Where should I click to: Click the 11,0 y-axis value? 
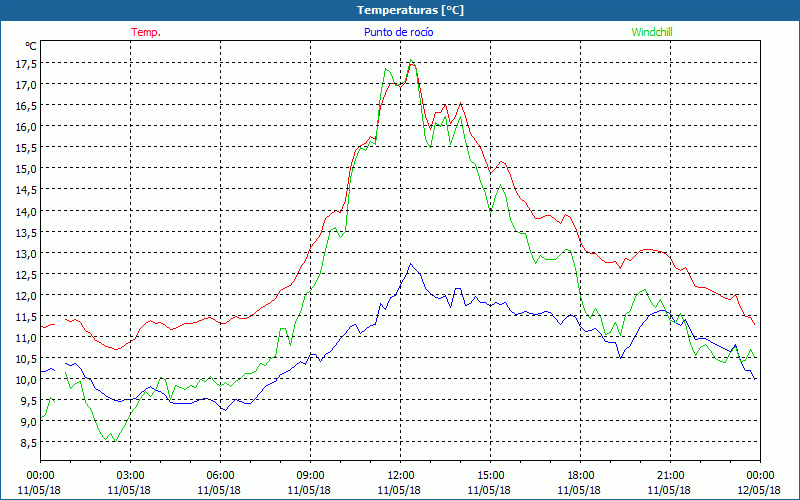pos(27,337)
